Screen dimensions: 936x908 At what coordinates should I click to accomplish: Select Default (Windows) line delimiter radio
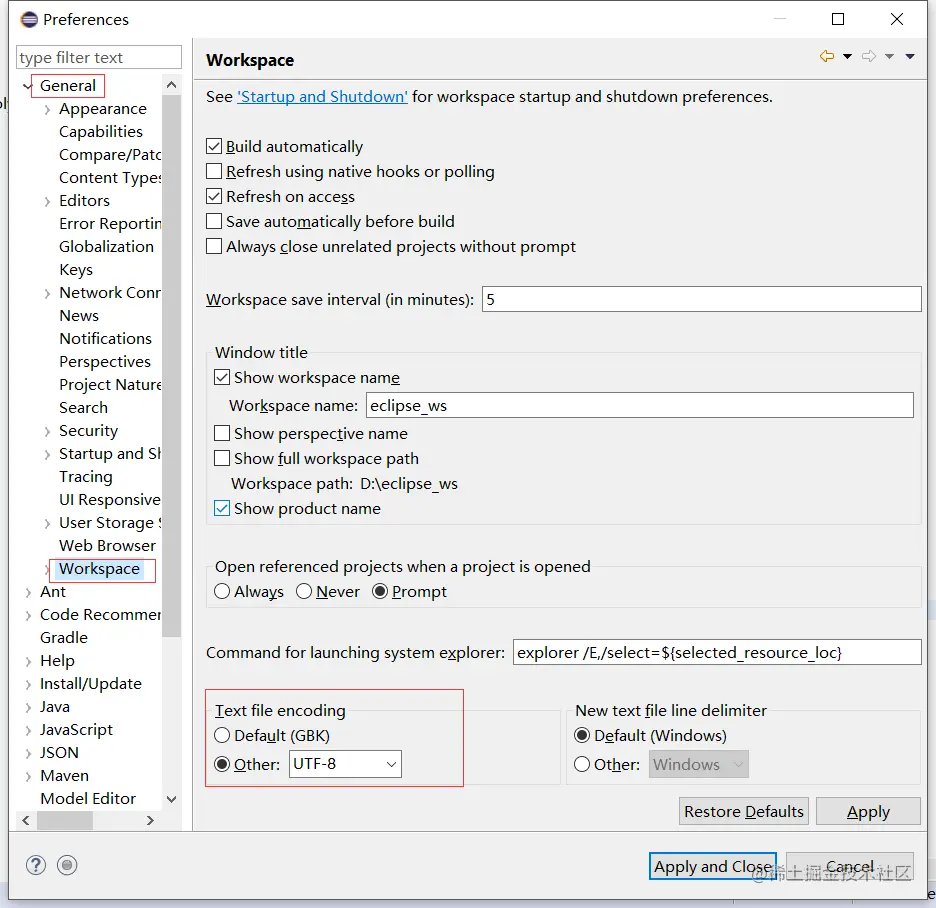pos(581,735)
